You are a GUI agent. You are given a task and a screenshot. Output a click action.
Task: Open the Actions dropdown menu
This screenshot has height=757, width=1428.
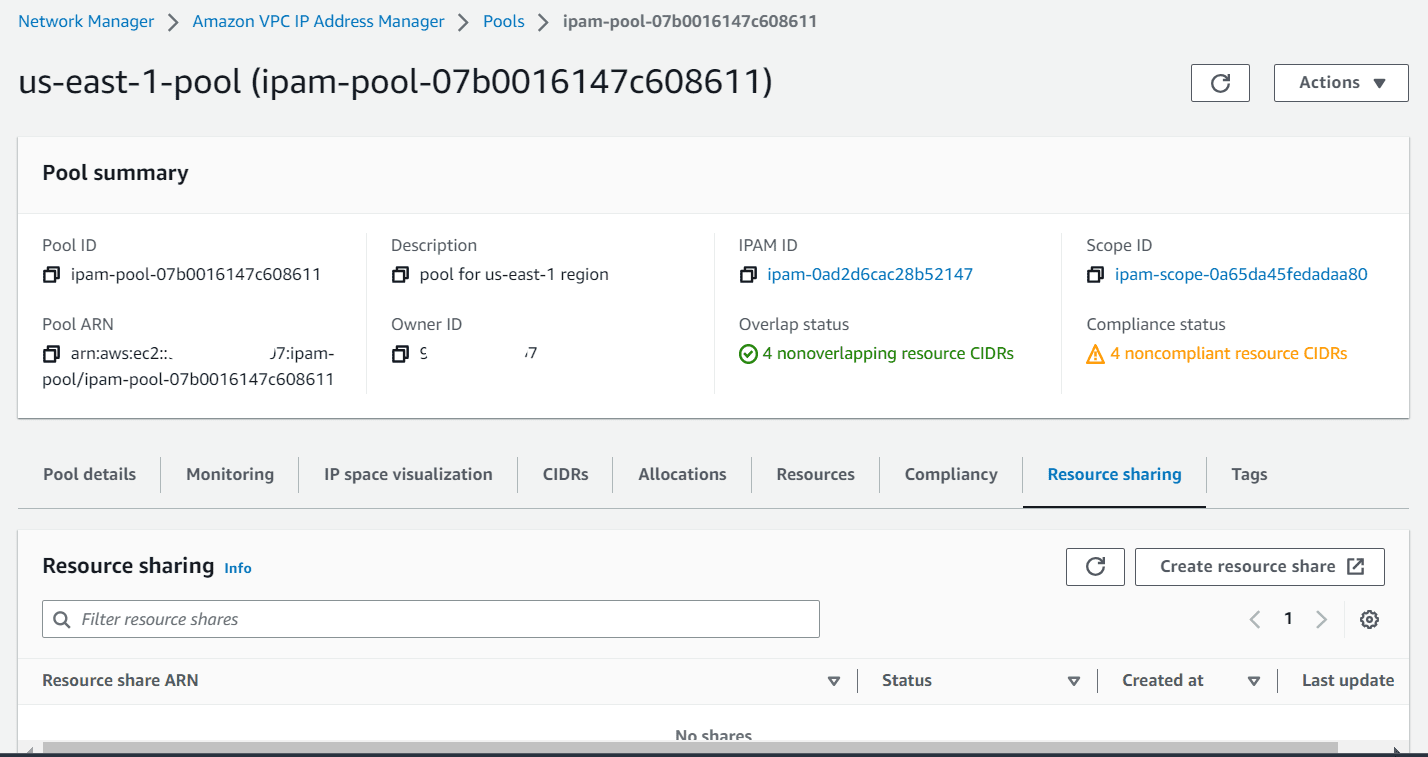coord(1341,83)
